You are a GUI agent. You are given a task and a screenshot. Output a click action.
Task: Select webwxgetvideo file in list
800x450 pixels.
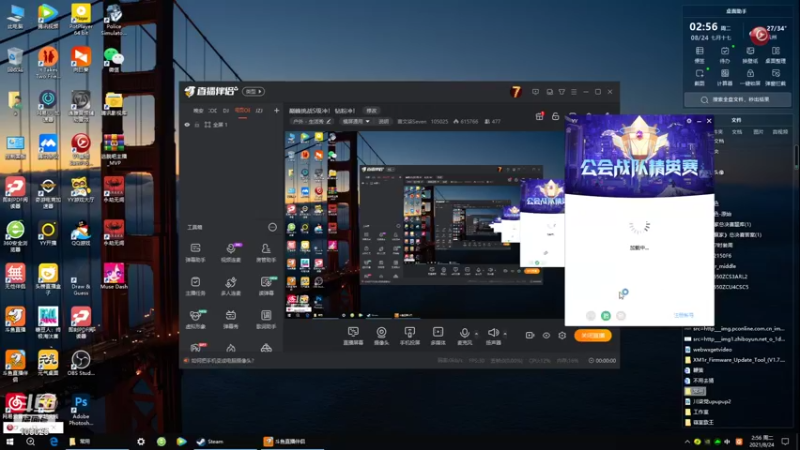[x=708, y=349]
